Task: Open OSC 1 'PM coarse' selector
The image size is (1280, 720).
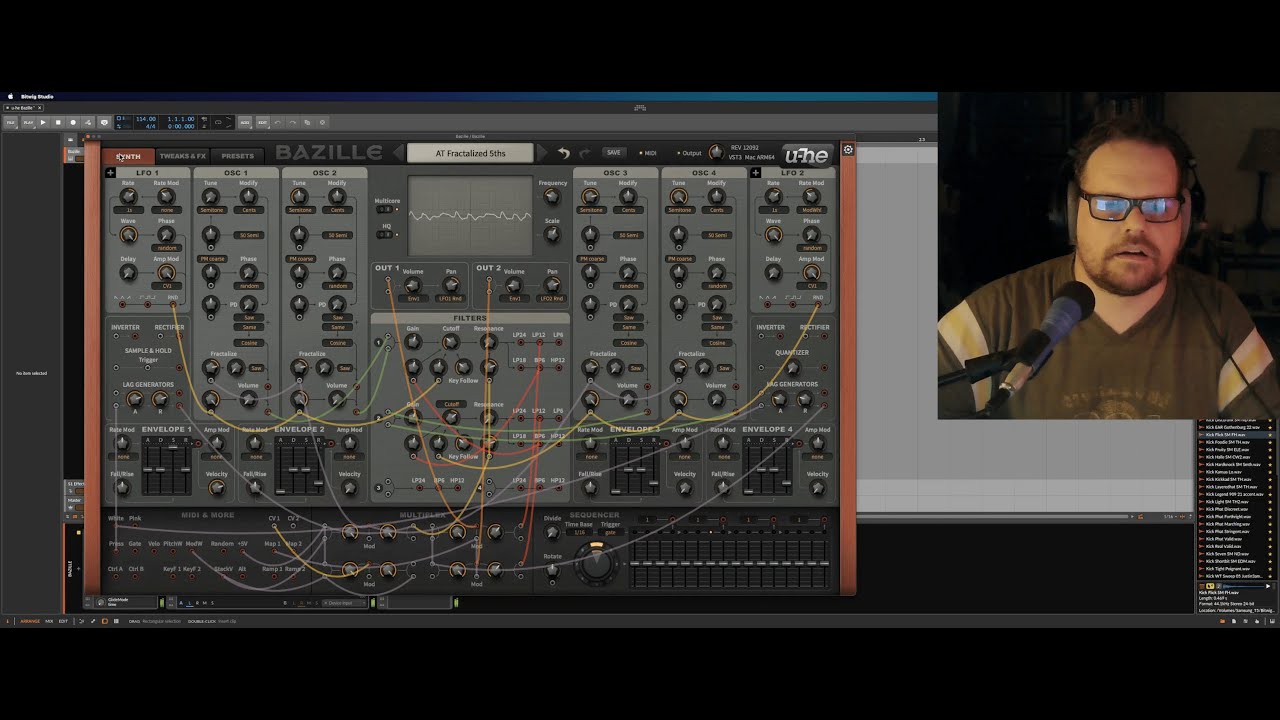Action: pyautogui.click(x=212, y=259)
